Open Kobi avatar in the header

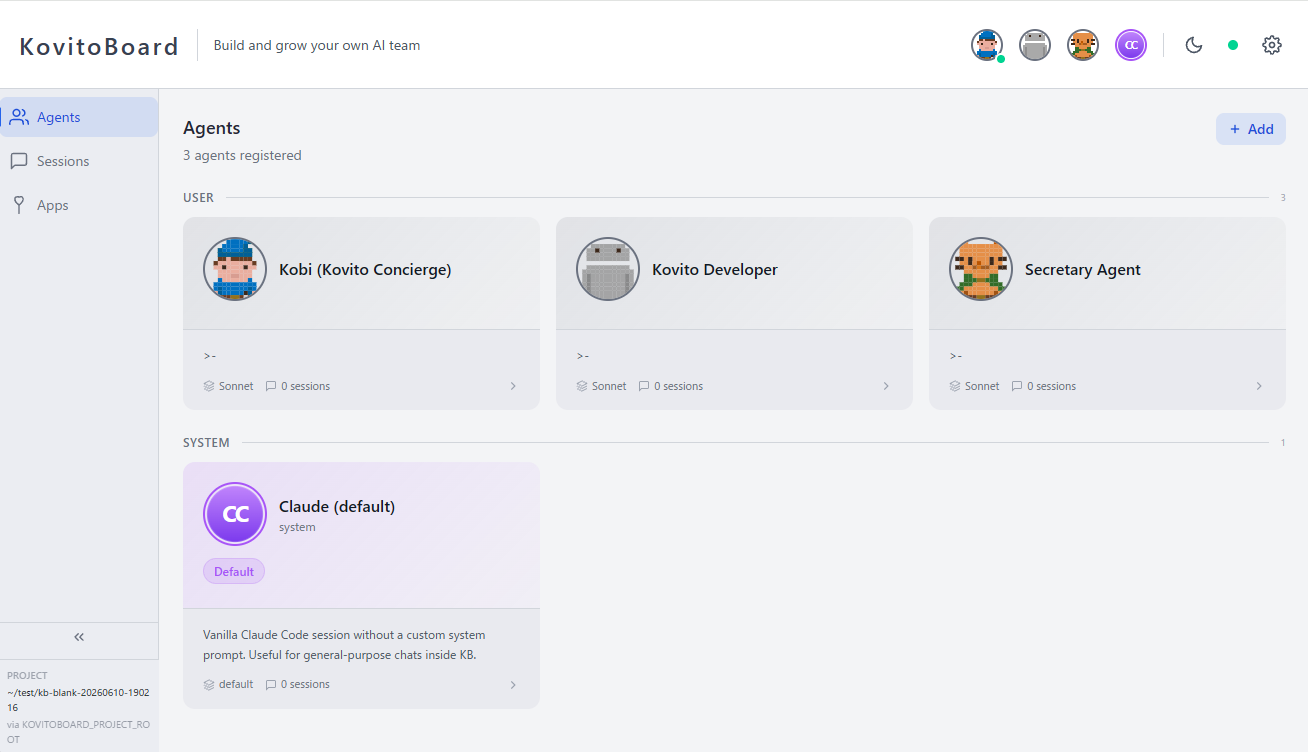coord(987,45)
